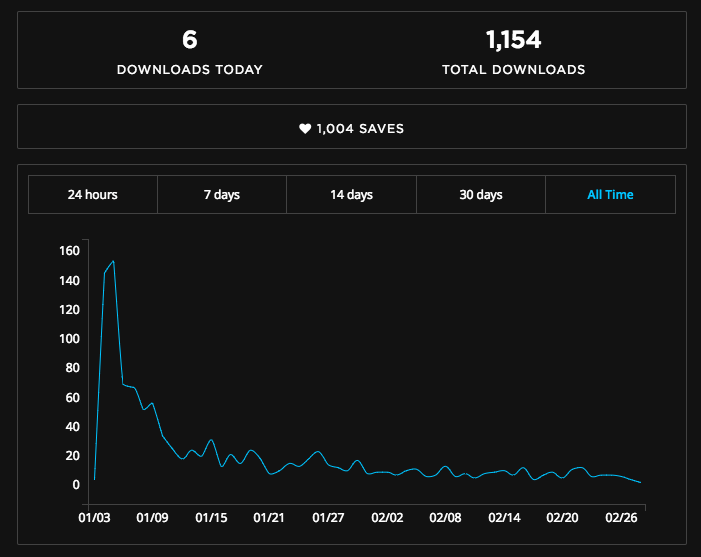Select the All Time tab

[x=610, y=194]
